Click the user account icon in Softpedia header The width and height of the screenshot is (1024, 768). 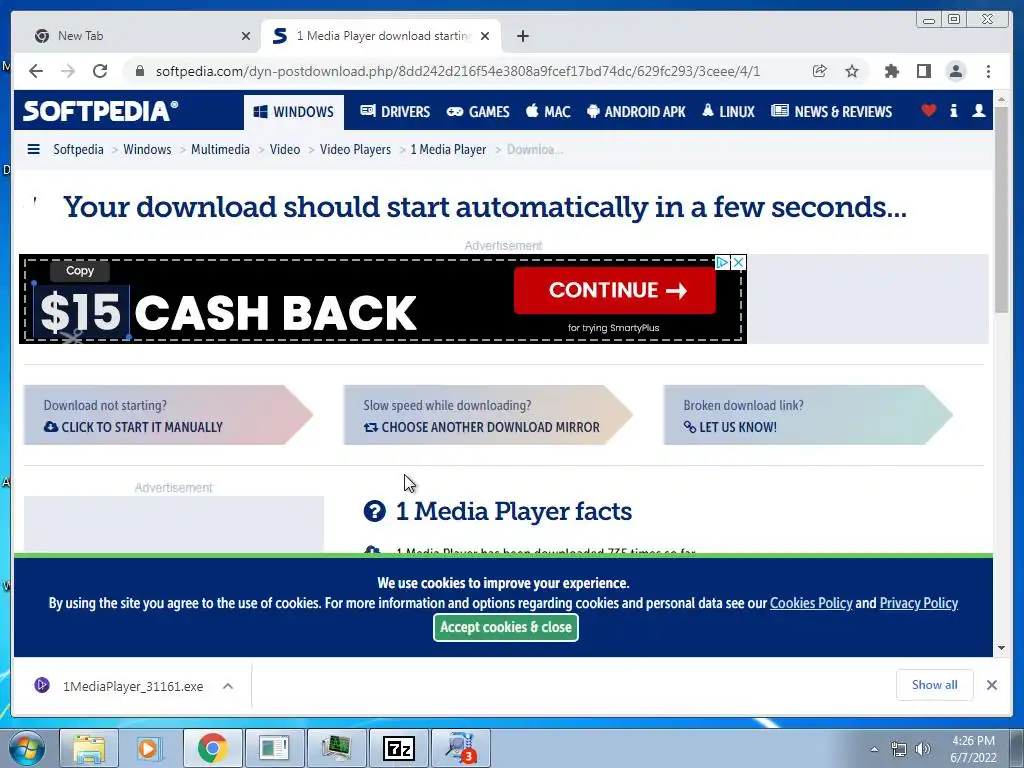click(x=978, y=111)
